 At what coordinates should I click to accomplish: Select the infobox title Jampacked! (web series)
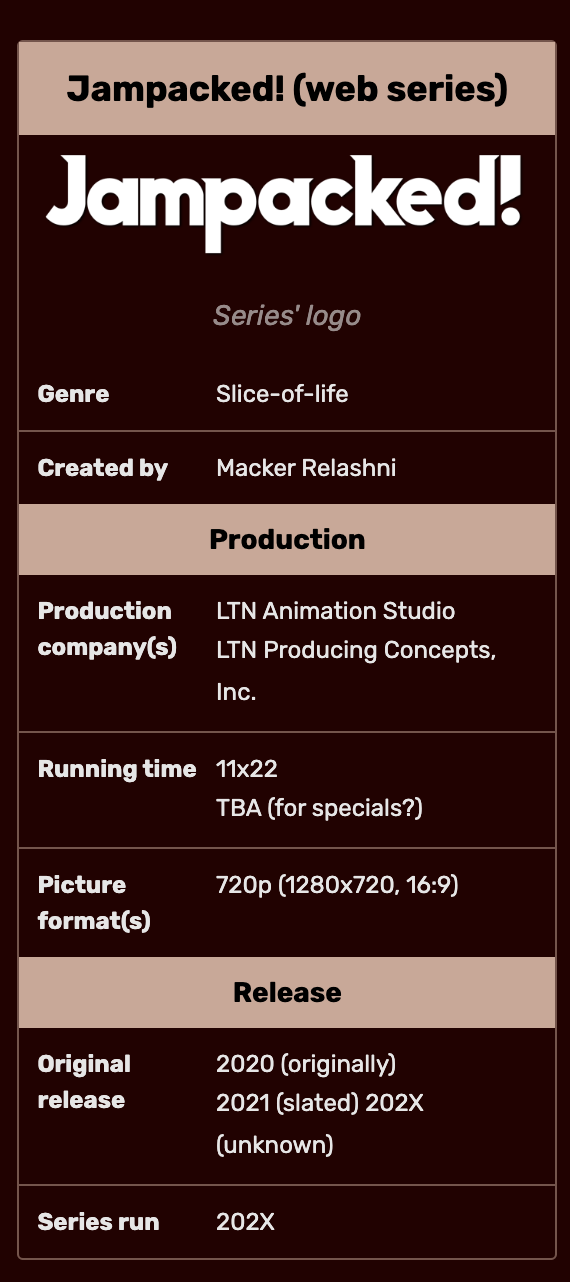pyautogui.click(x=287, y=89)
